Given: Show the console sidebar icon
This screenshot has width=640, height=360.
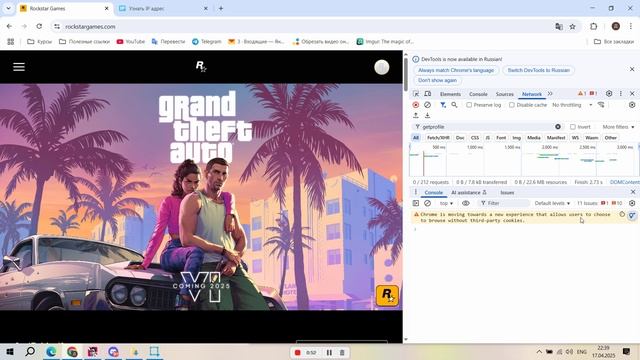Looking at the screenshot, I should [x=416, y=203].
